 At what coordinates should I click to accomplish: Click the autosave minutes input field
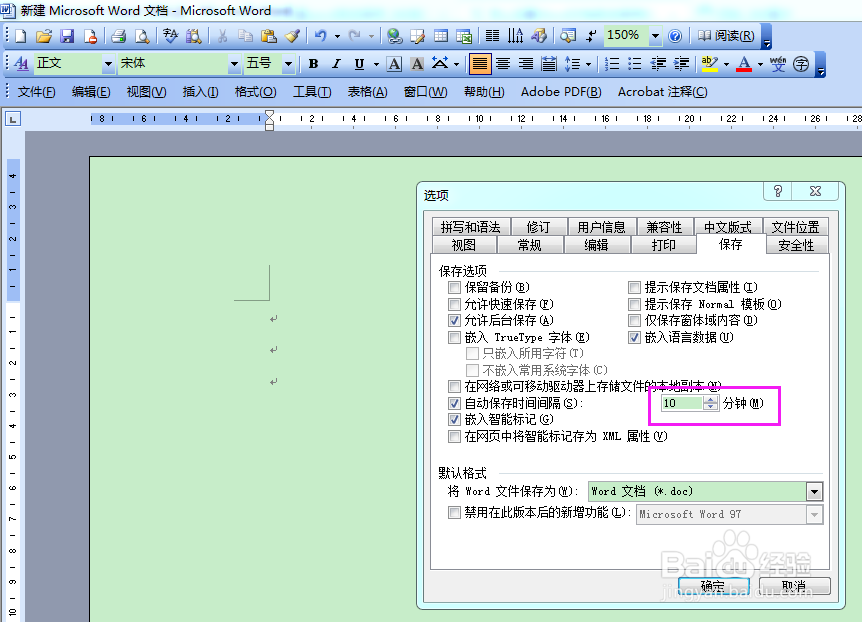tap(682, 403)
